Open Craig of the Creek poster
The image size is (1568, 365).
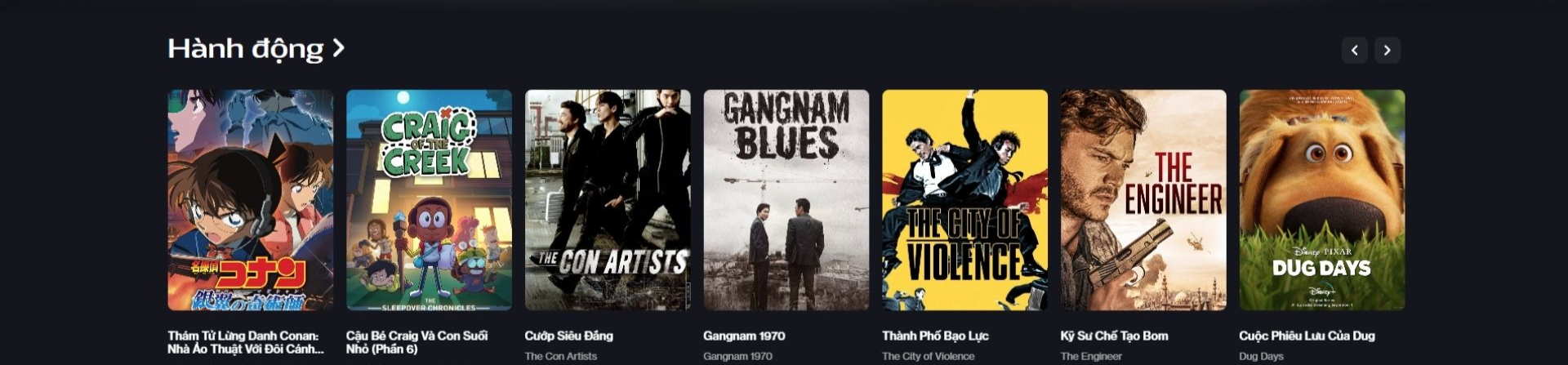[429, 200]
